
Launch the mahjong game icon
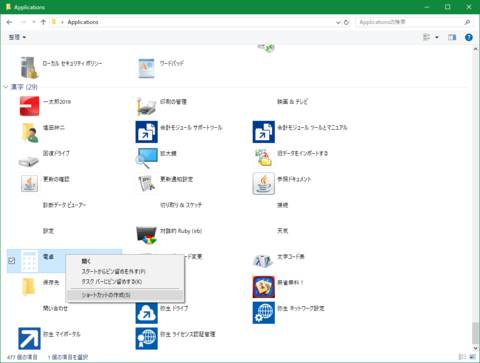(263, 287)
